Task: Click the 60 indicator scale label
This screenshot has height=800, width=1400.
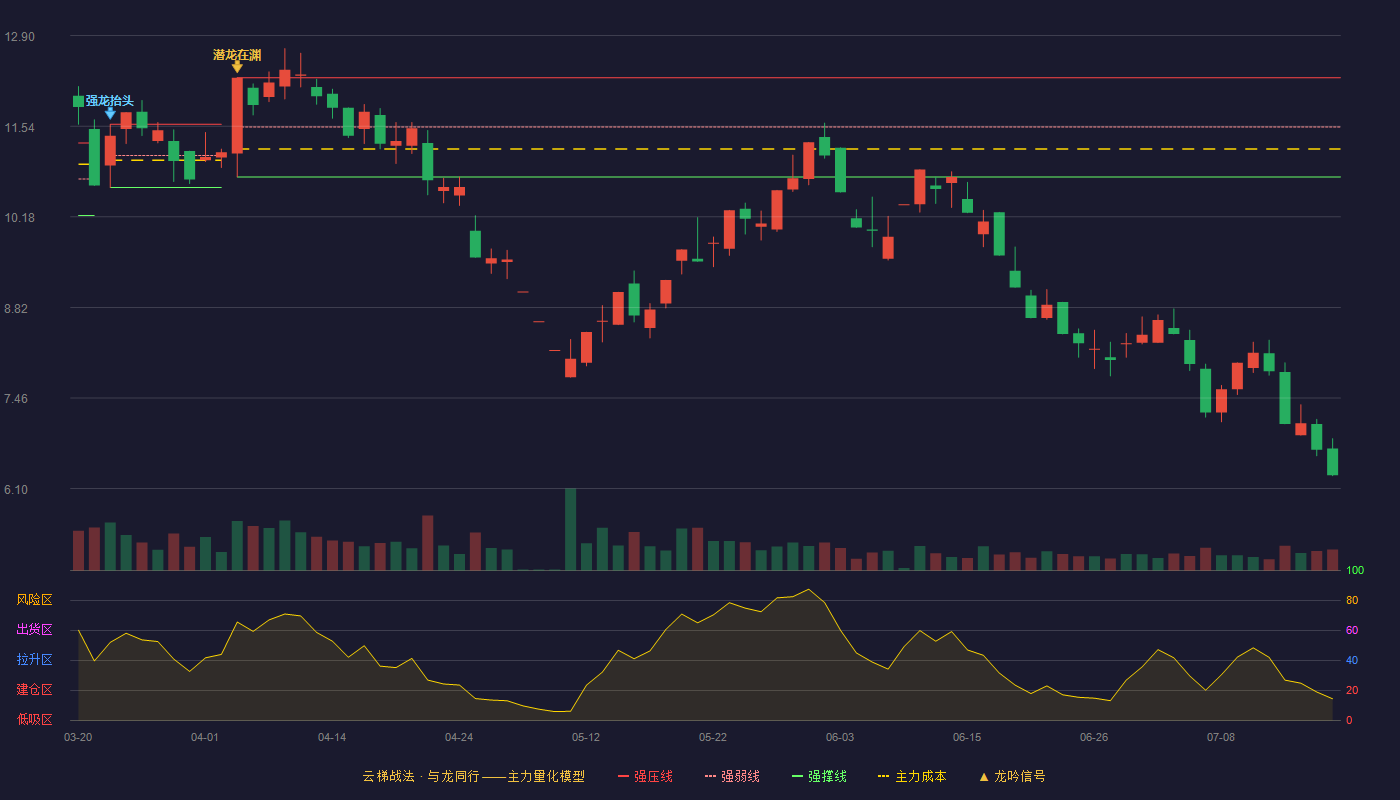Action: pyautogui.click(x=1352, y=631)
